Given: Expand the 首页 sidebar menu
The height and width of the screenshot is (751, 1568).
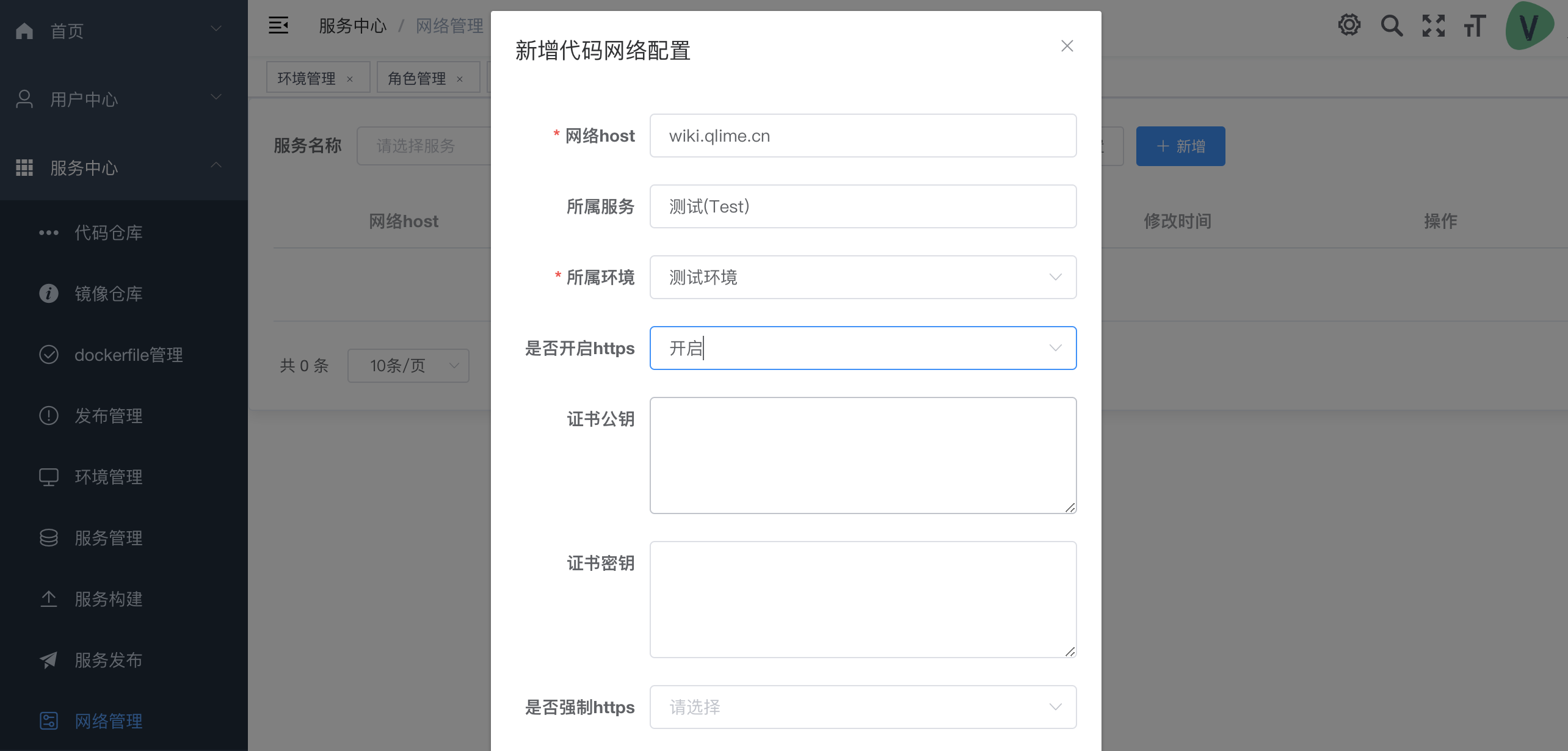Looking at the screenshot, I should click(x=122, y=31).
